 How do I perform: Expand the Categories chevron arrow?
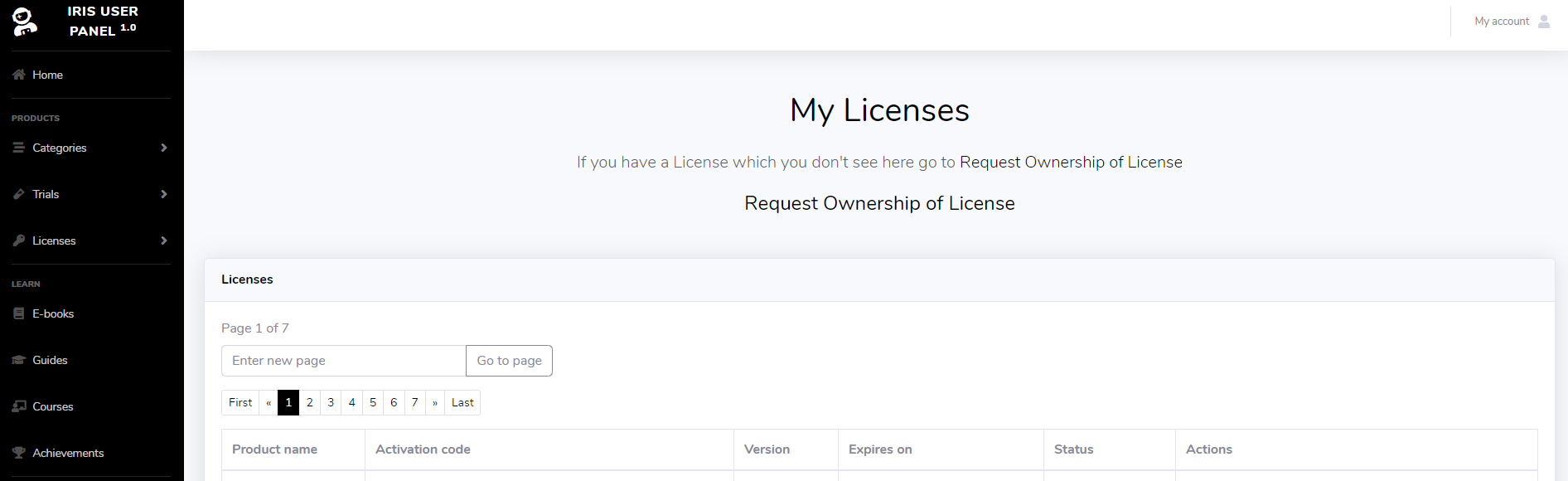tap(164, 148)
